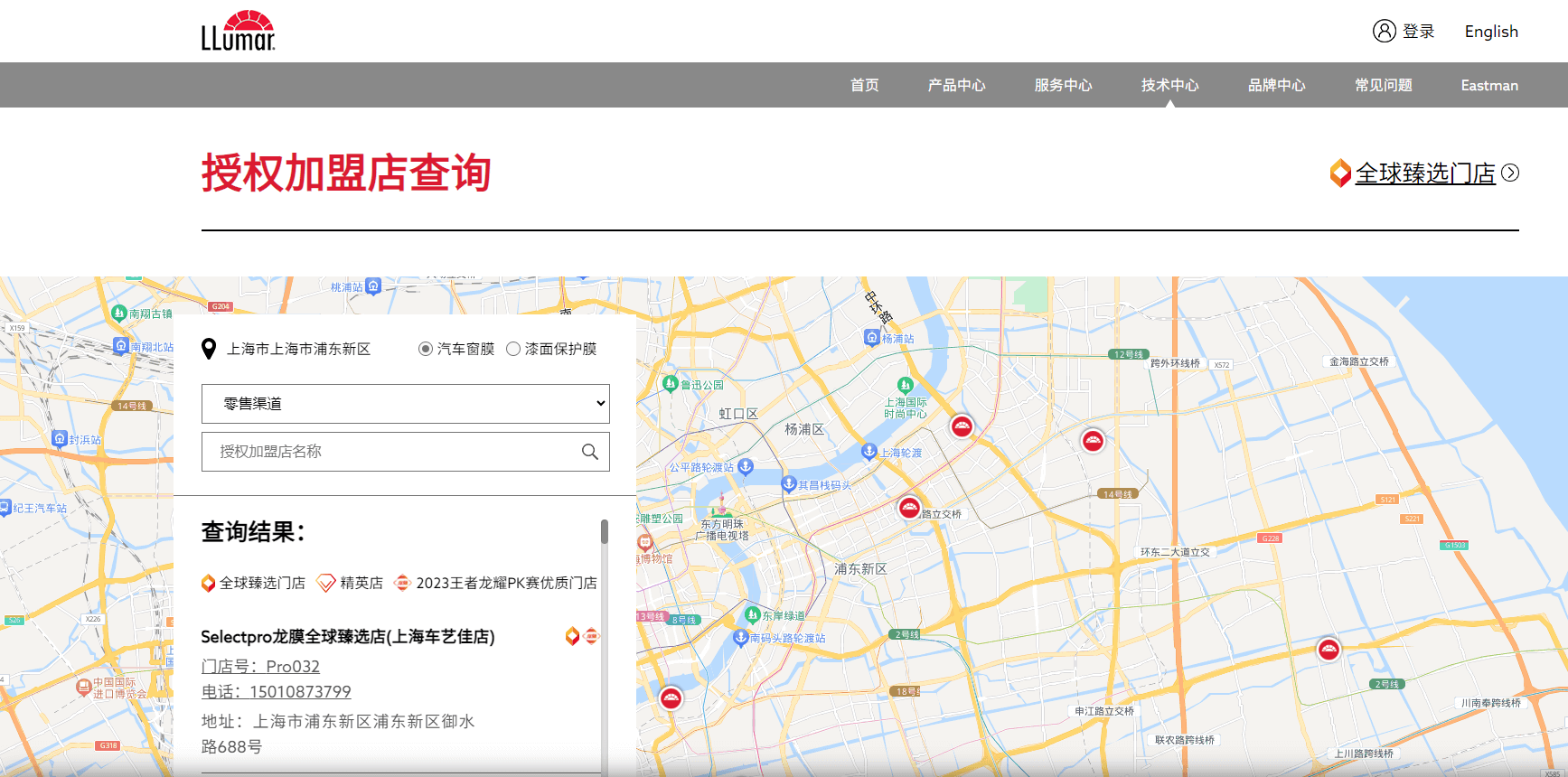Select the 汽车窗膜 radio button
This screenshot has width=1568, height=777.
tap(426, 349)
